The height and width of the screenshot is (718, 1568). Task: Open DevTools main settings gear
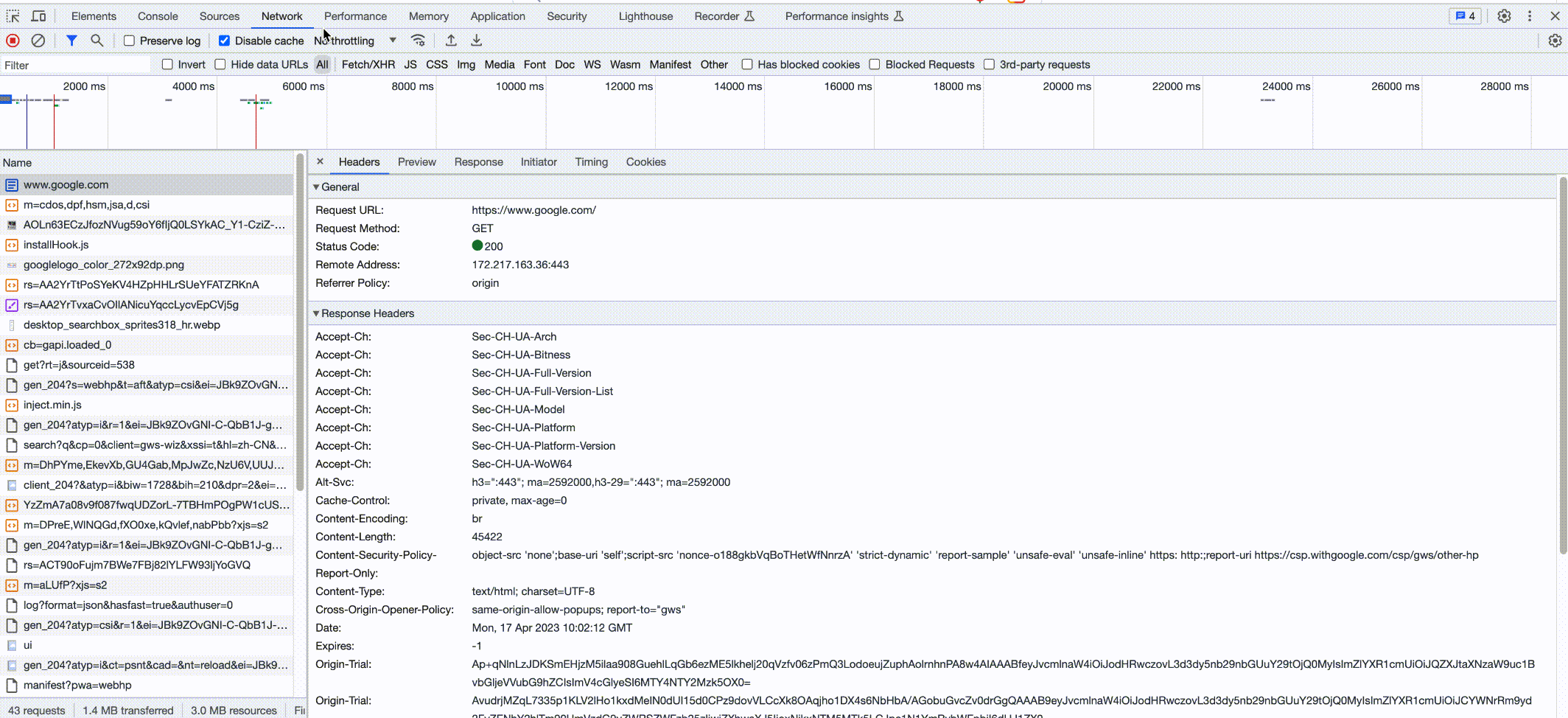coord(1504,16)
